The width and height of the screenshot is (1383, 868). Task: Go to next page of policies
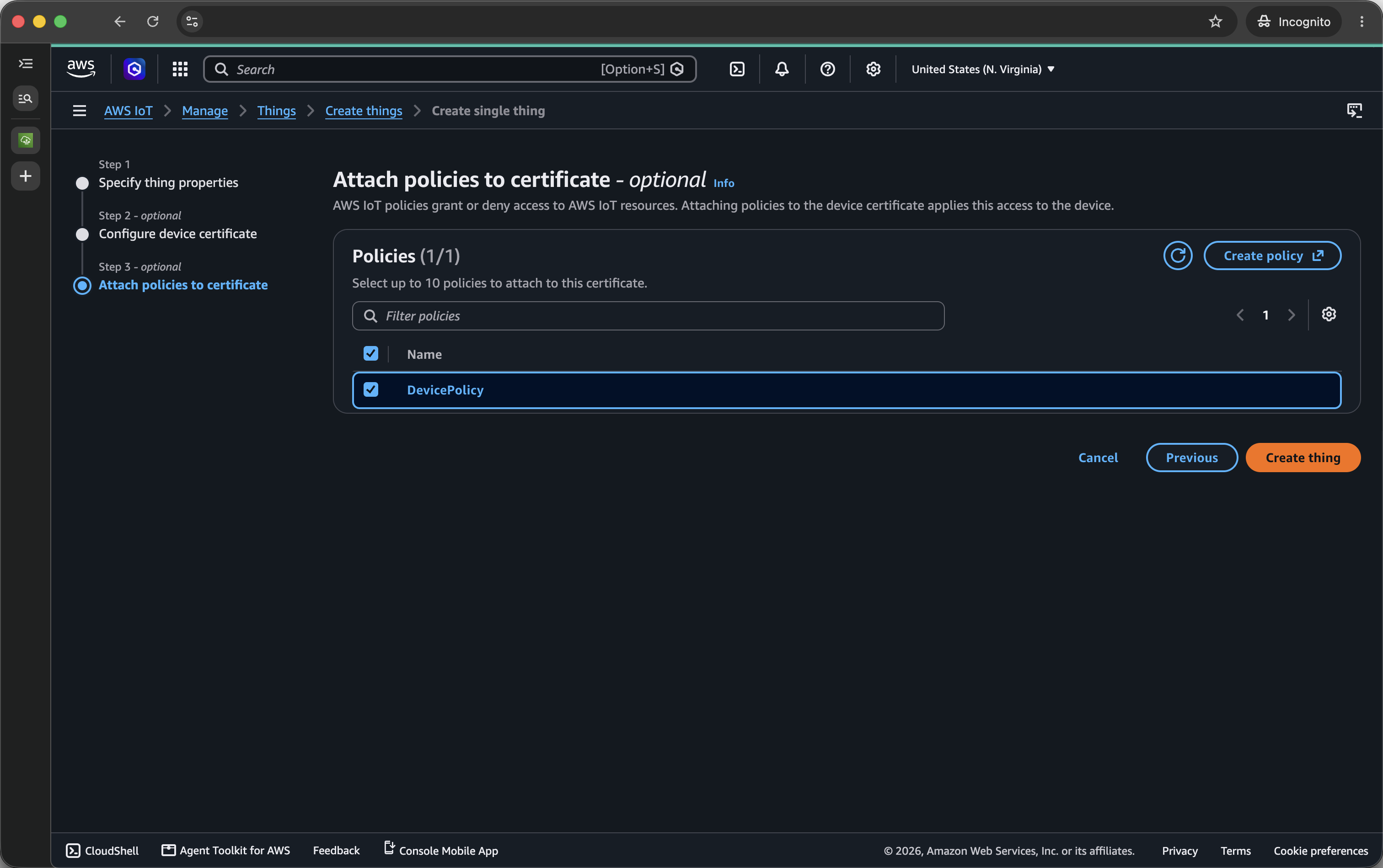click(x=1292, y=314)
